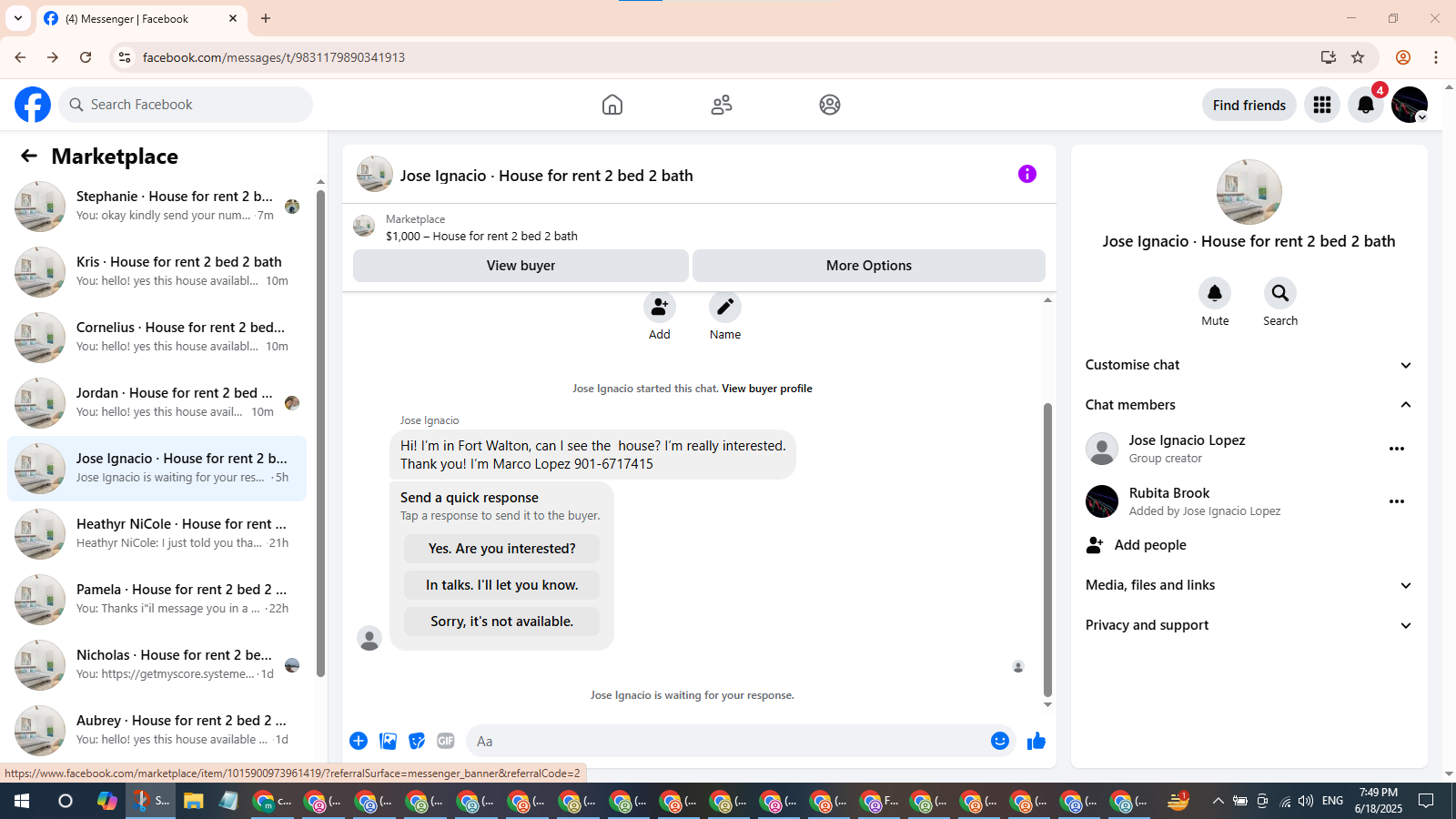Screen dimensions: 1456x819
Task: Open File Explorer from taskbar
Action: [x=193, y=801]
